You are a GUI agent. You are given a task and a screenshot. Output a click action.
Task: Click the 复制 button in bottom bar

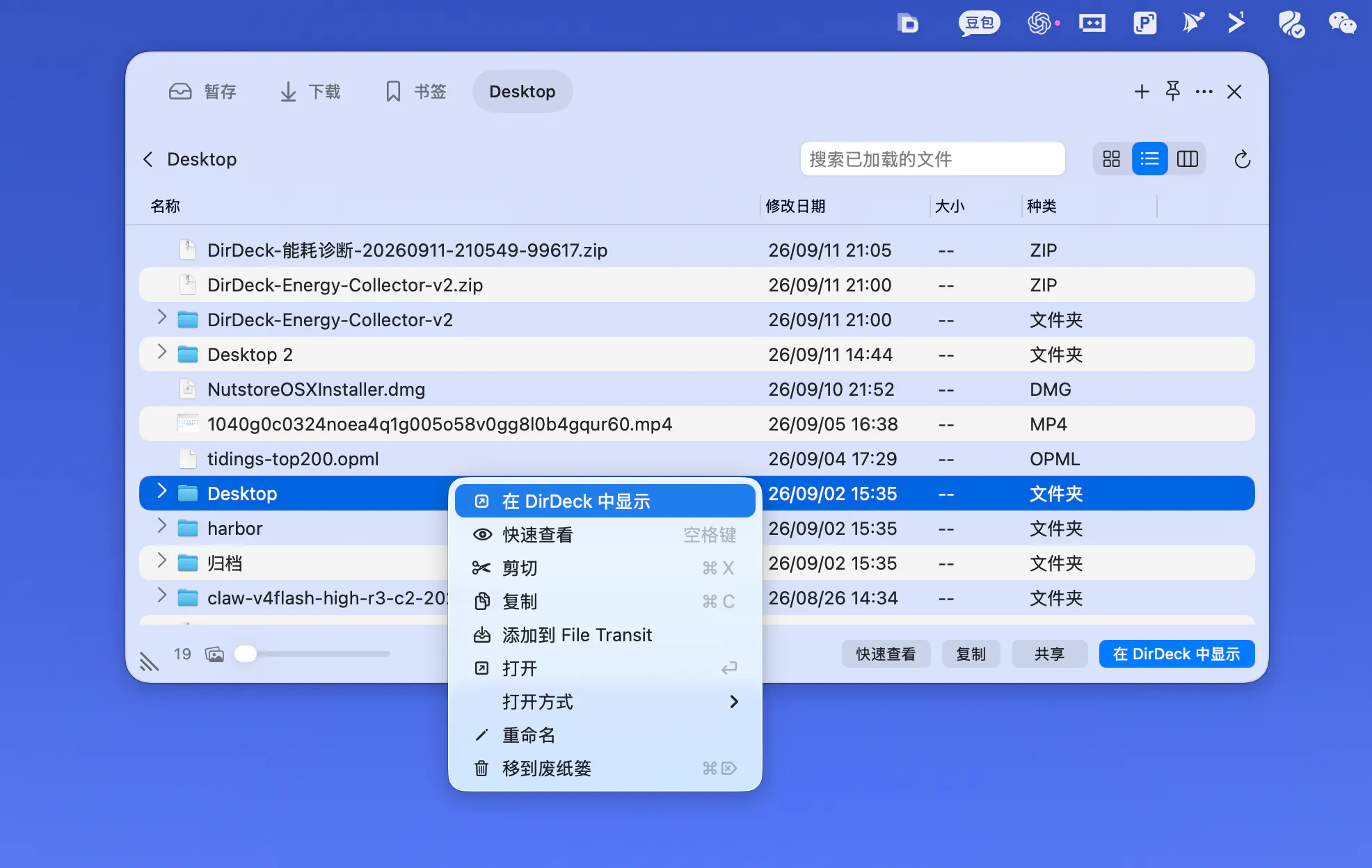pyautogui.click(x=971, y=654)
